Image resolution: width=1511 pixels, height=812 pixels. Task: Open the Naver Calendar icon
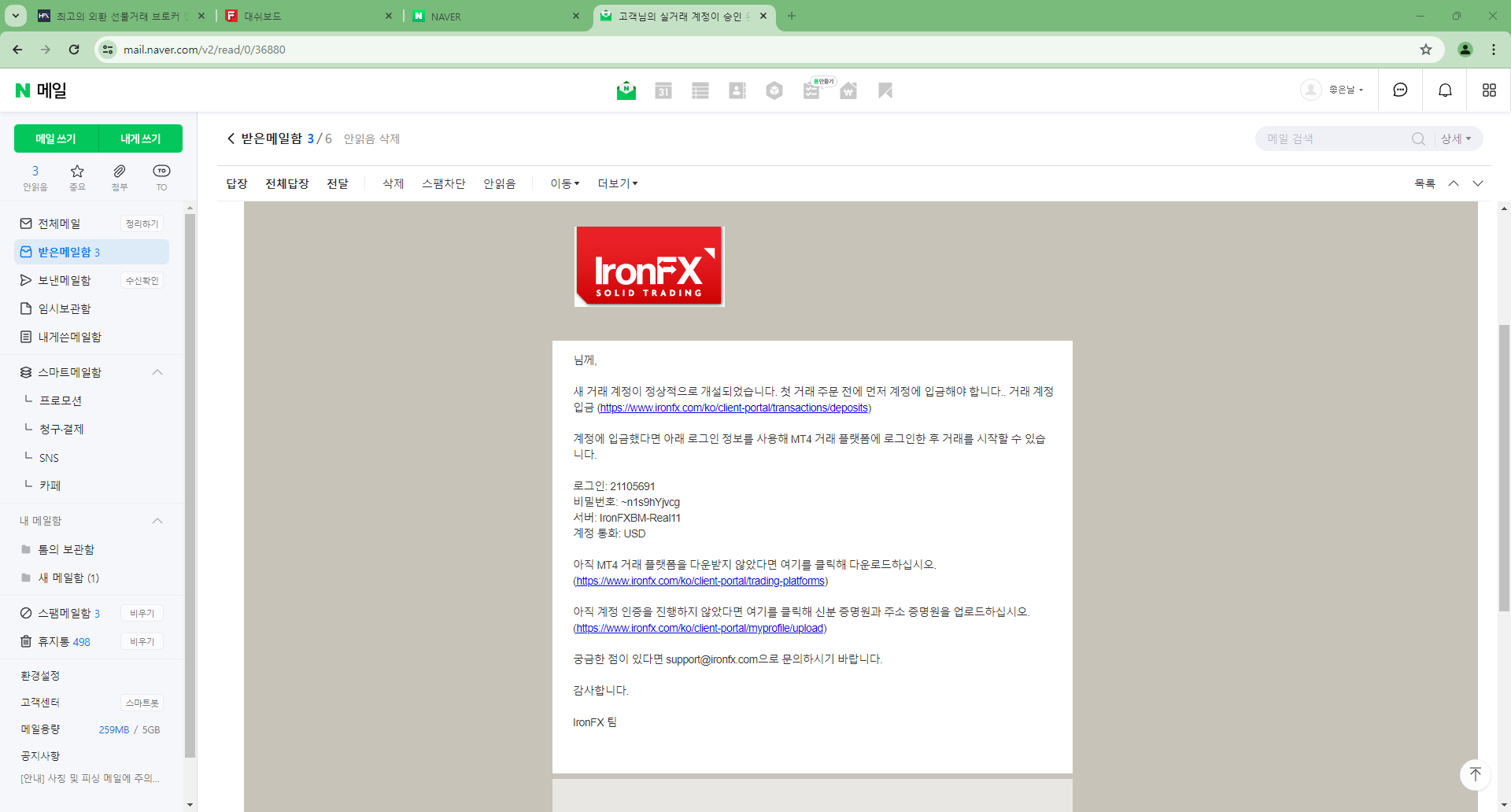click(663, 90)
